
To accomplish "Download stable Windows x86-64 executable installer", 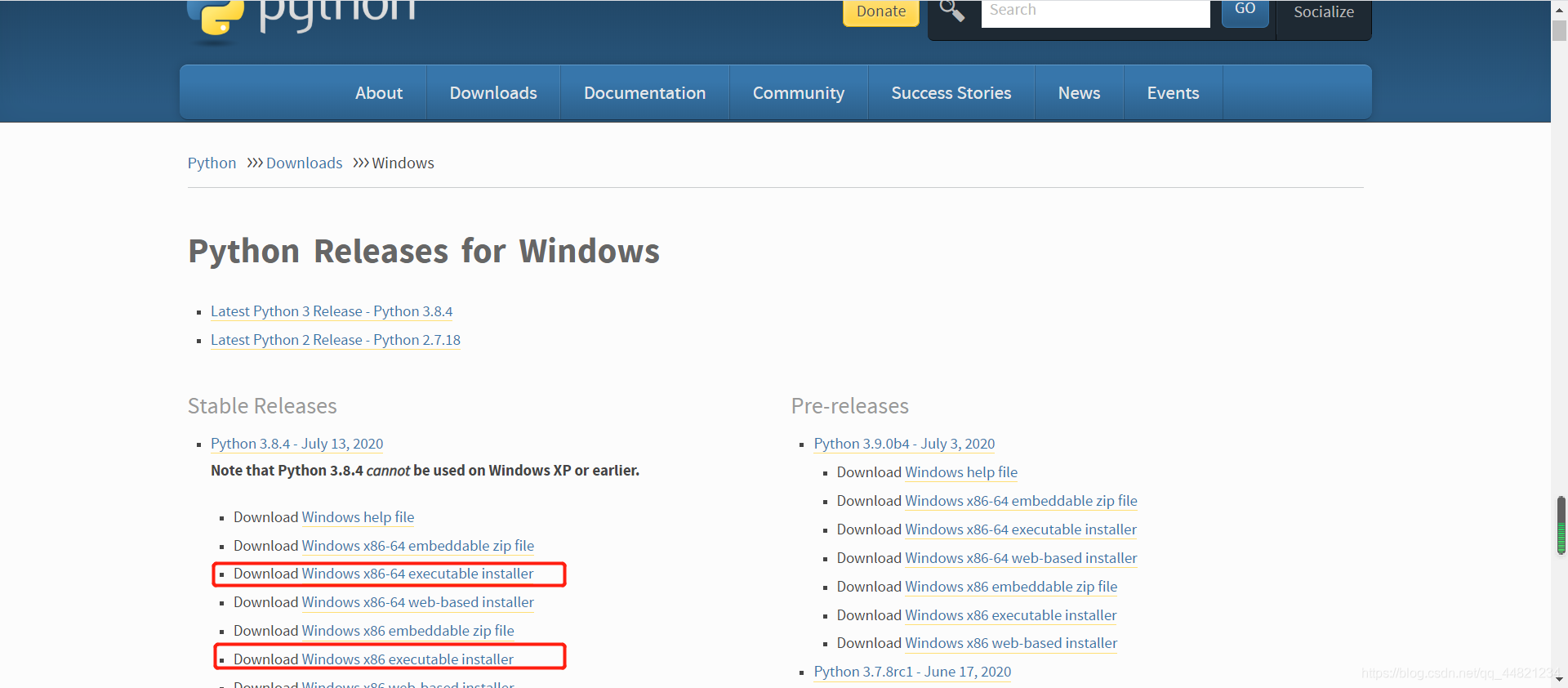I will [x=418, y=574].
